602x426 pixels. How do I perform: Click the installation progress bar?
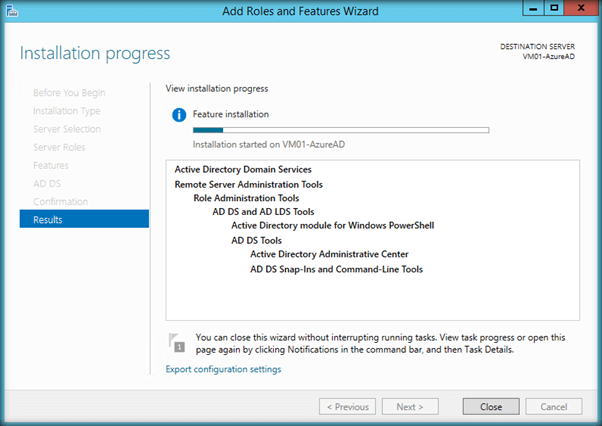click(340, 130)
